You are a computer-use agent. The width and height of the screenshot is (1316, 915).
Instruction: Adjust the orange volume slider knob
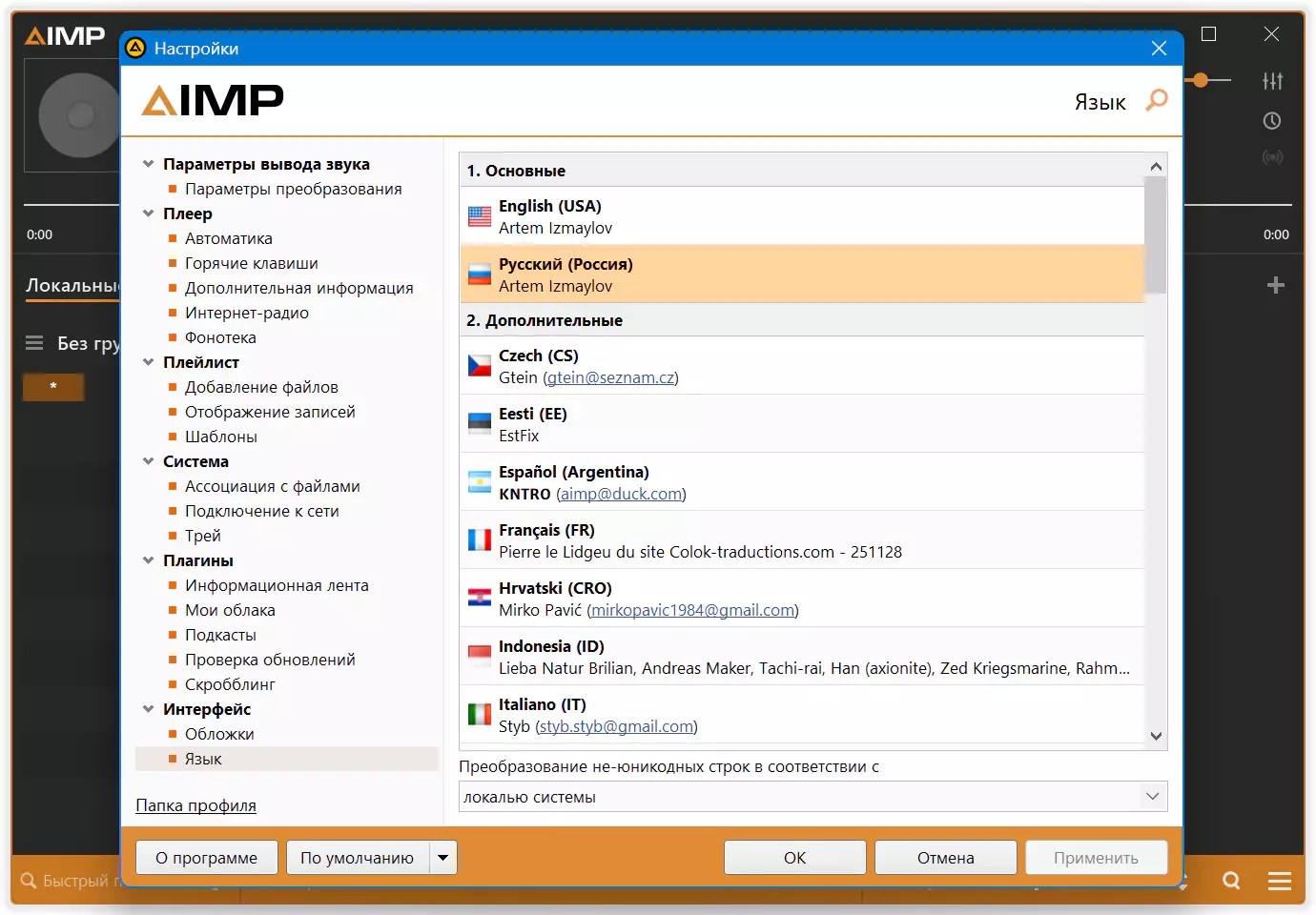(1201, 81)
